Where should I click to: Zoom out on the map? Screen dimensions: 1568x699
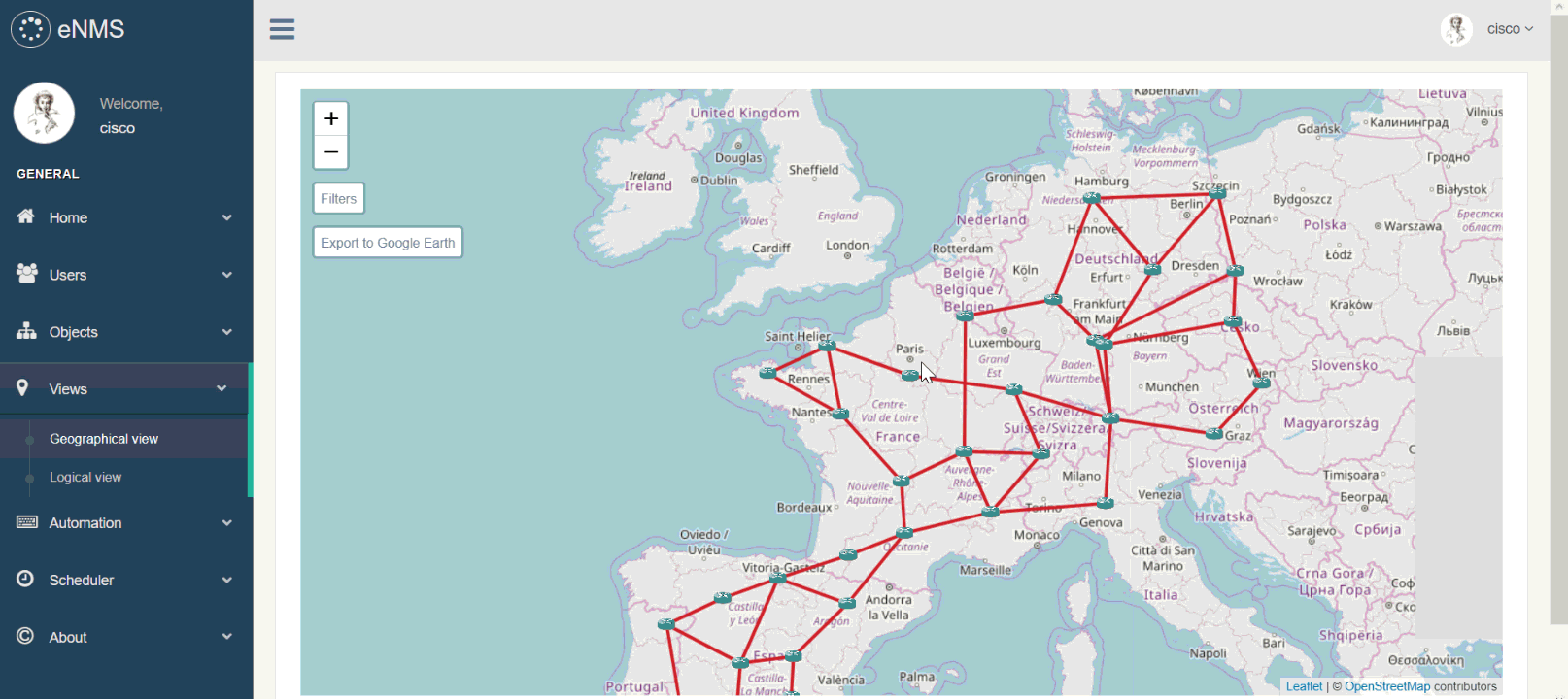point(331,151)
